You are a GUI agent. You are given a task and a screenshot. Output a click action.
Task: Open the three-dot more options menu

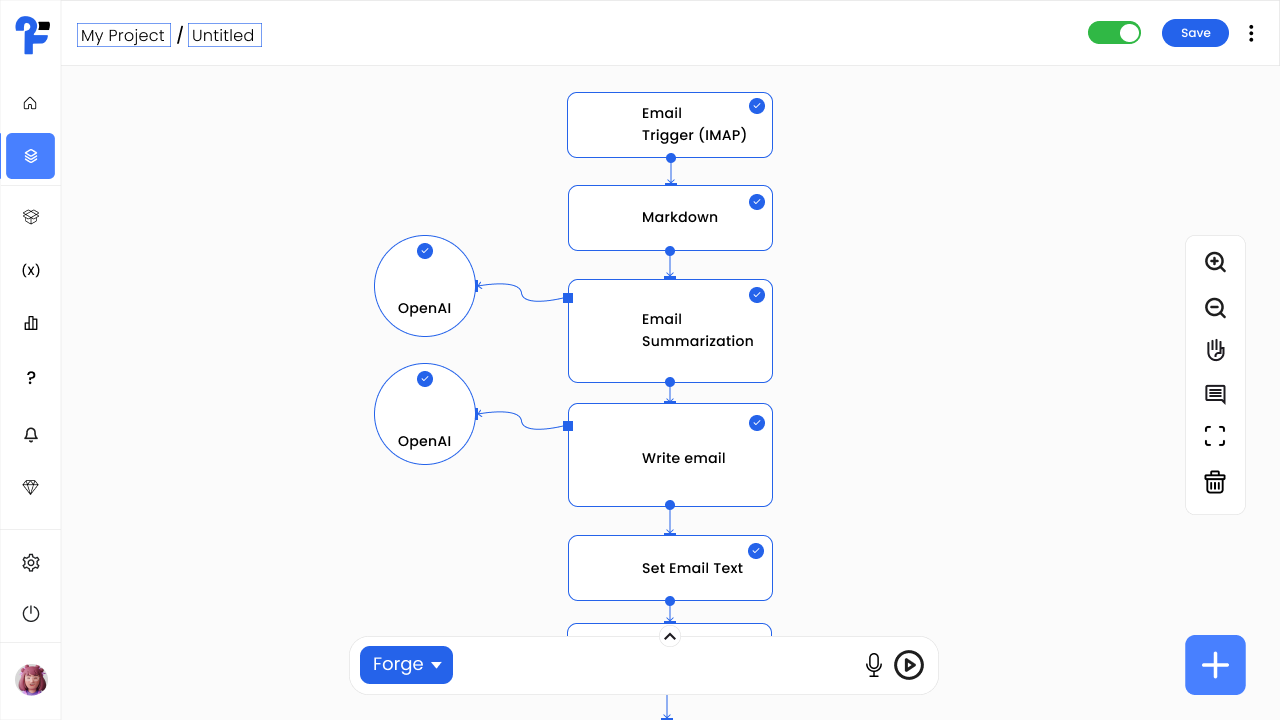tap(1251, 33)
